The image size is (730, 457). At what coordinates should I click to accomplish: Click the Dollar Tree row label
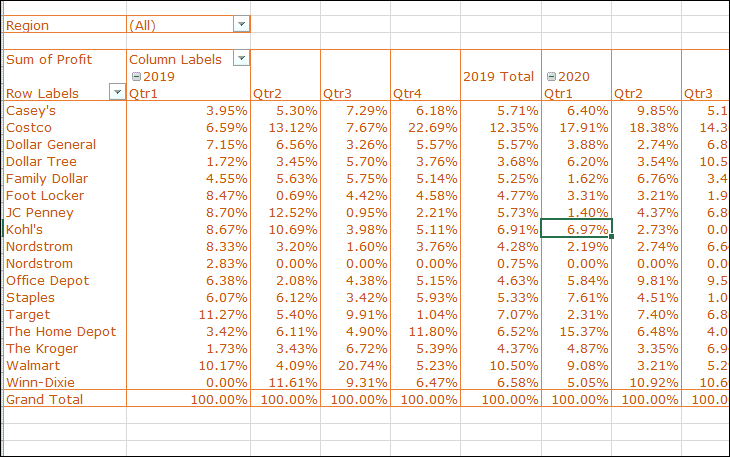(x=65, y=161)
